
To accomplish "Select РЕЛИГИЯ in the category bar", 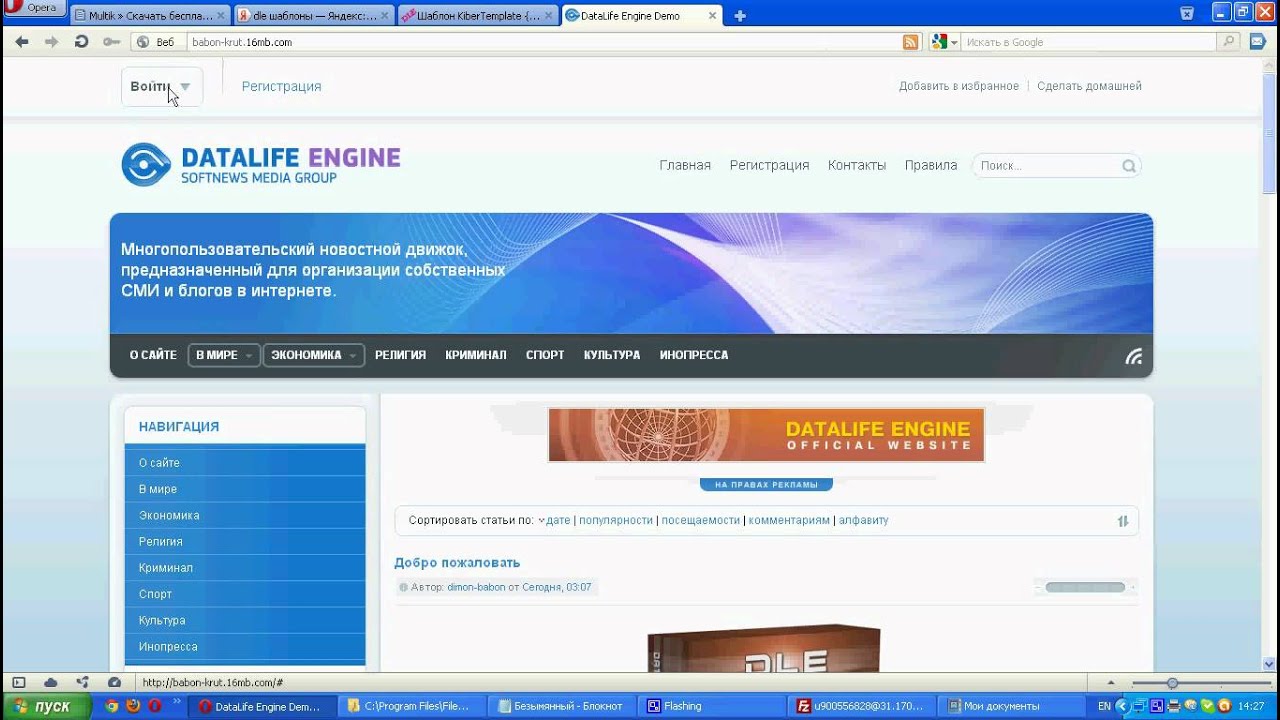I will click(400, 355).
